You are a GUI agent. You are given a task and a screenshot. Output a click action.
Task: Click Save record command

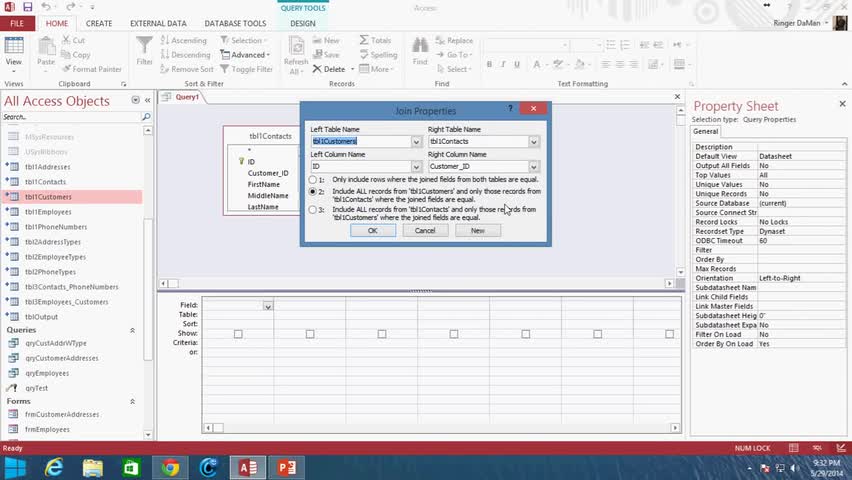(326, 55)
